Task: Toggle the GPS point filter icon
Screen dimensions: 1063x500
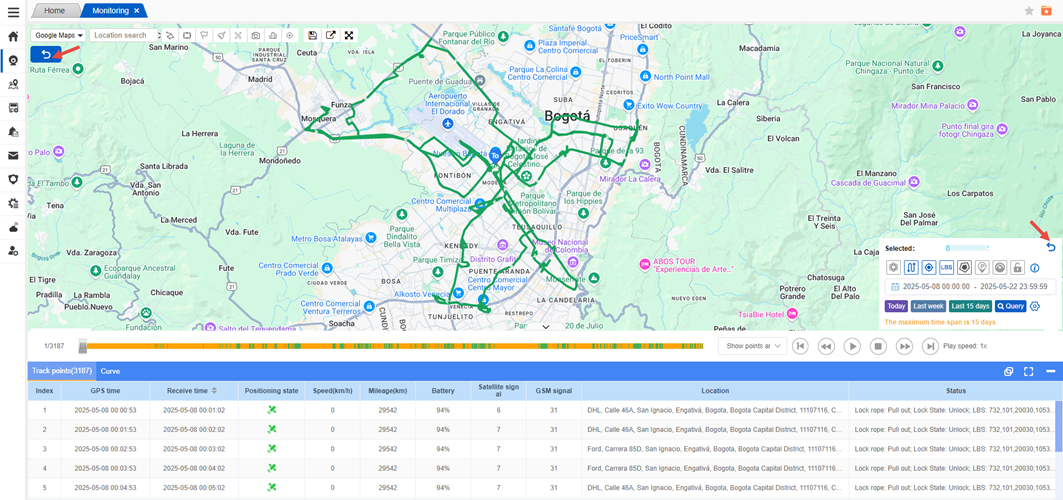Action: [929, 268]
